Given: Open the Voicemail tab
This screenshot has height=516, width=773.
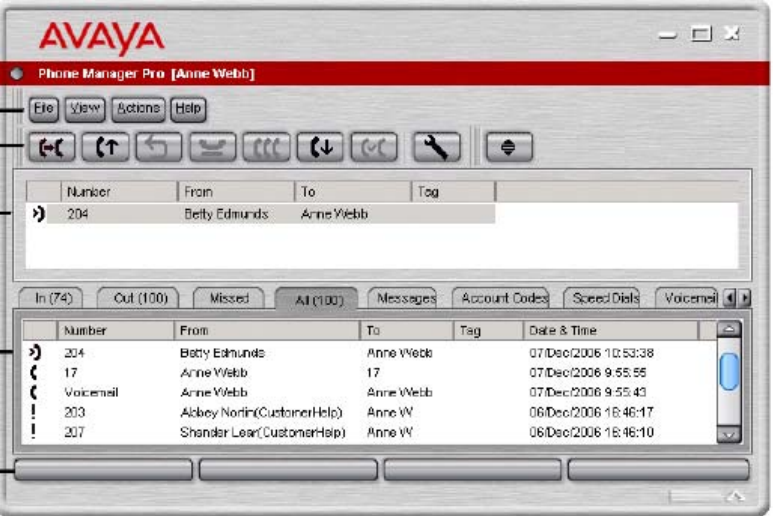Looking at the screenshot, I should coord(687,298).
